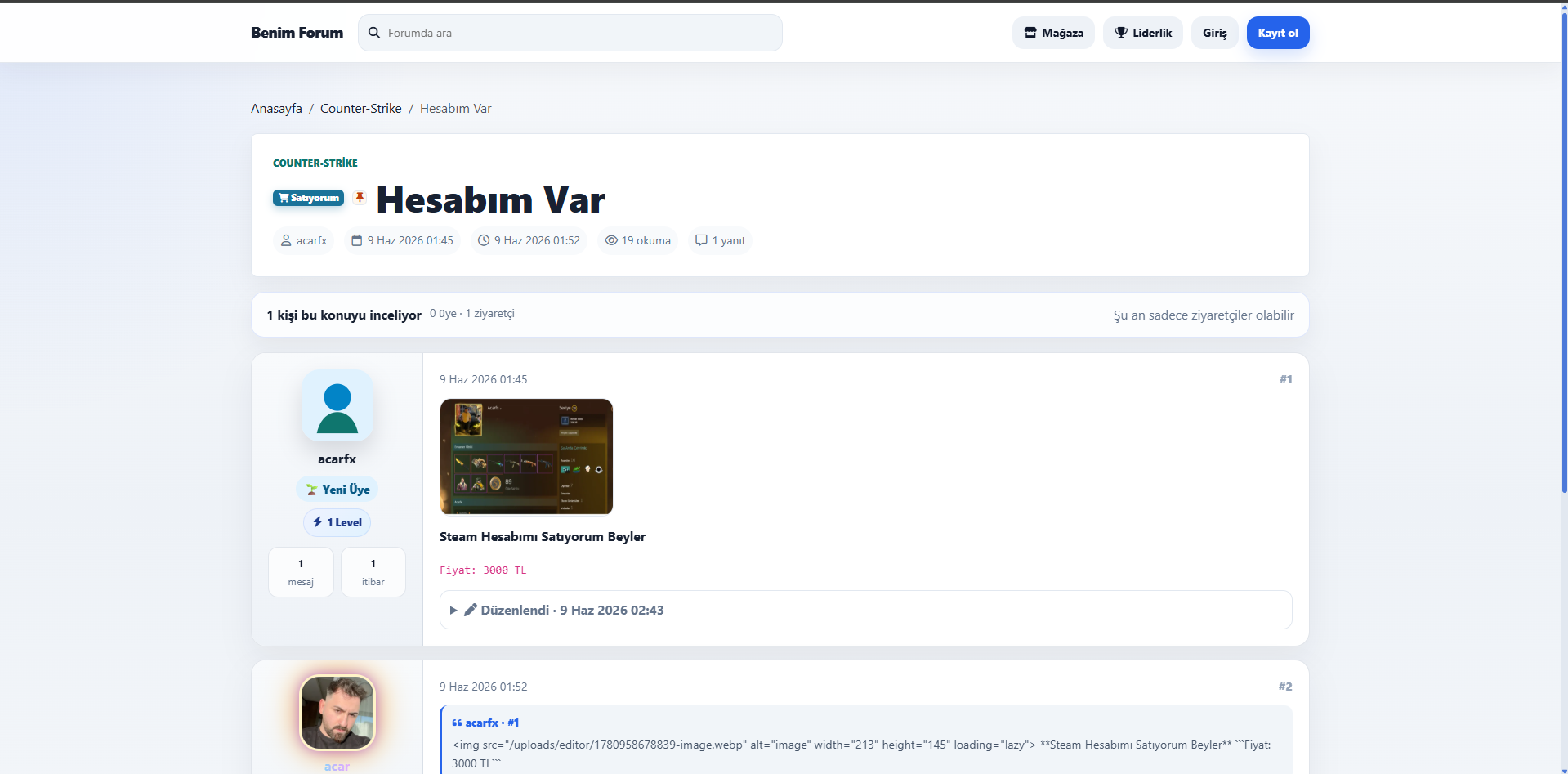Click the 19 okuma views chip
This screenshot has width=1568, height=774.
click(x=637, y=240)
